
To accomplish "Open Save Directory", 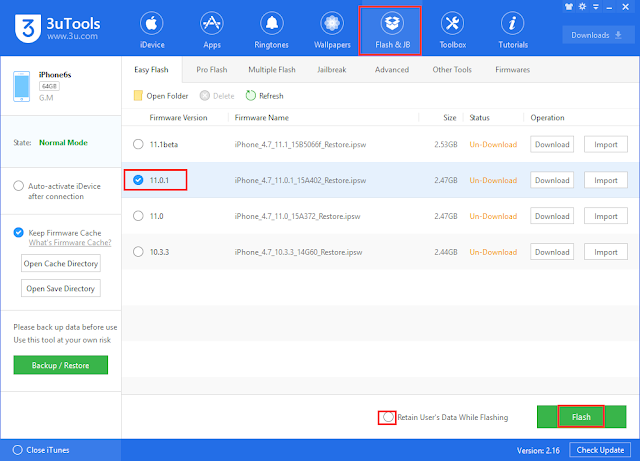I will (61, 289).
